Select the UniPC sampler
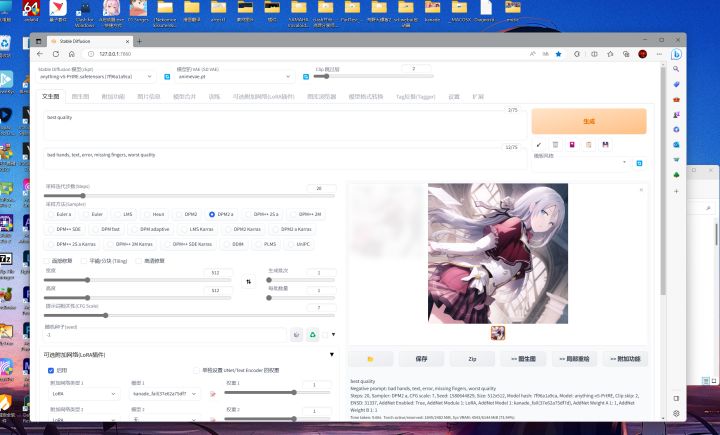 [298, 244]
